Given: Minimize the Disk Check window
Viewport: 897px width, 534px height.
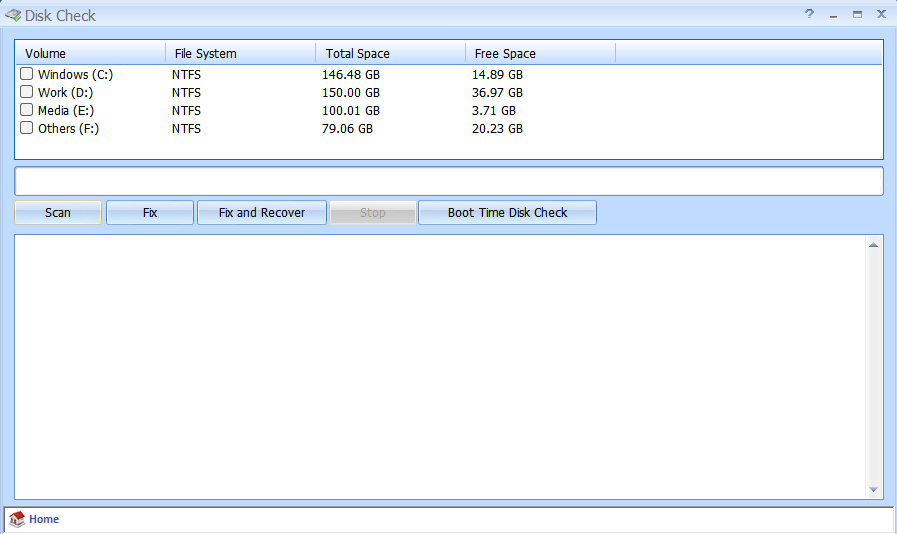Looking at the screenshot, I should tap(833, 14).
